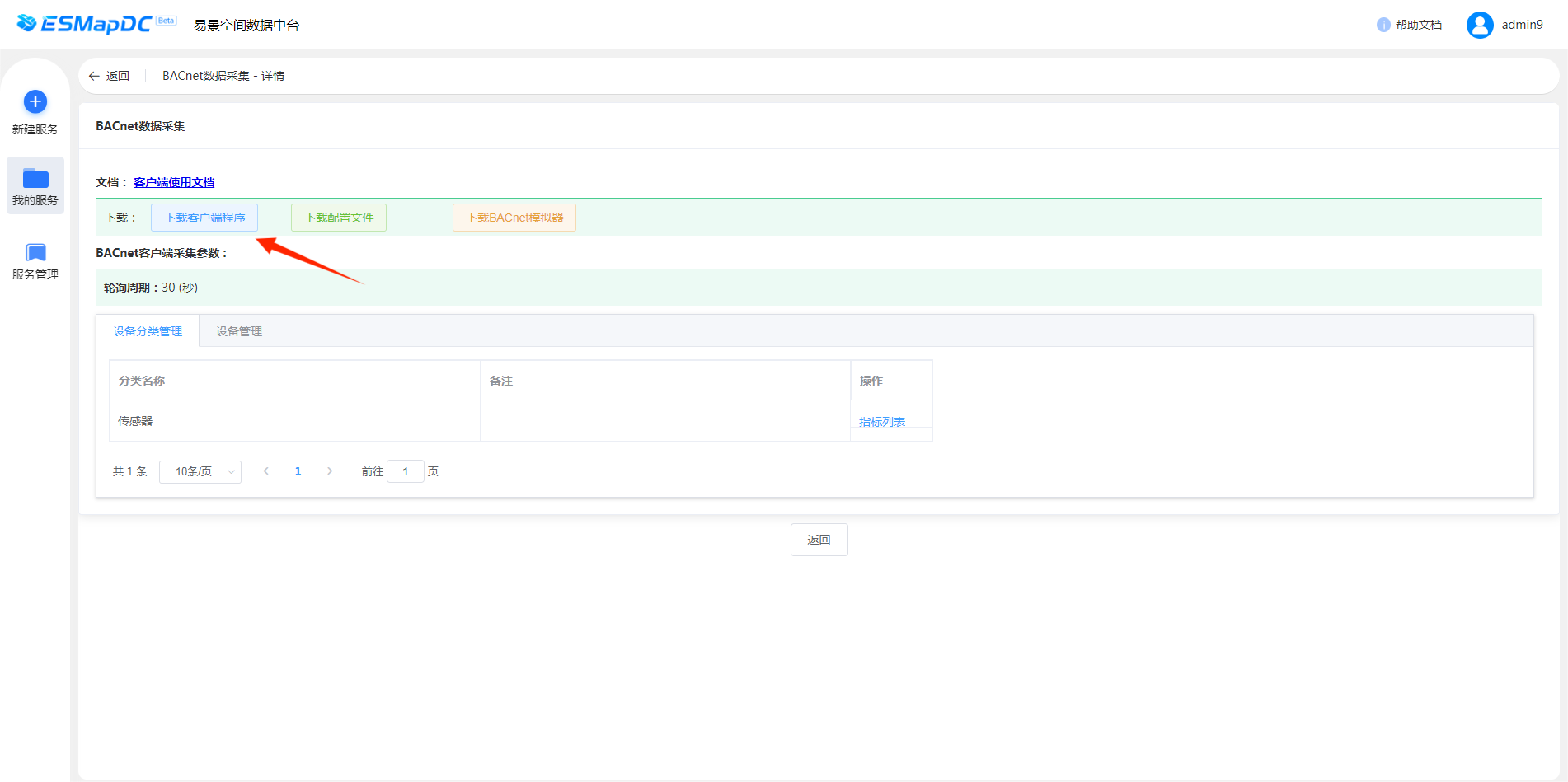Switch to the 设备管理 tab

tap(239, 331)
